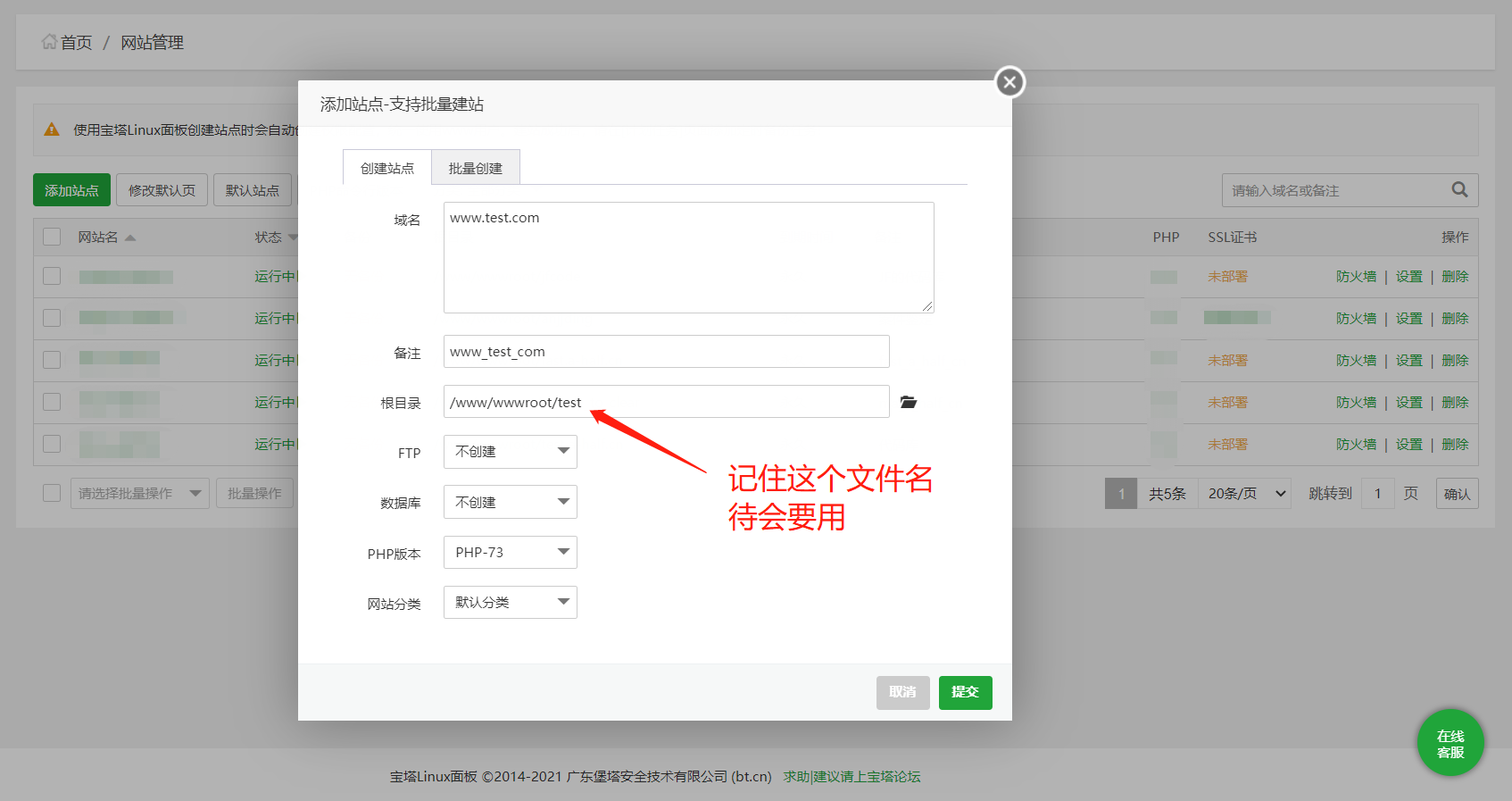
Task: Click the 确认 jump confirm button
Action: coord(1457,494)
